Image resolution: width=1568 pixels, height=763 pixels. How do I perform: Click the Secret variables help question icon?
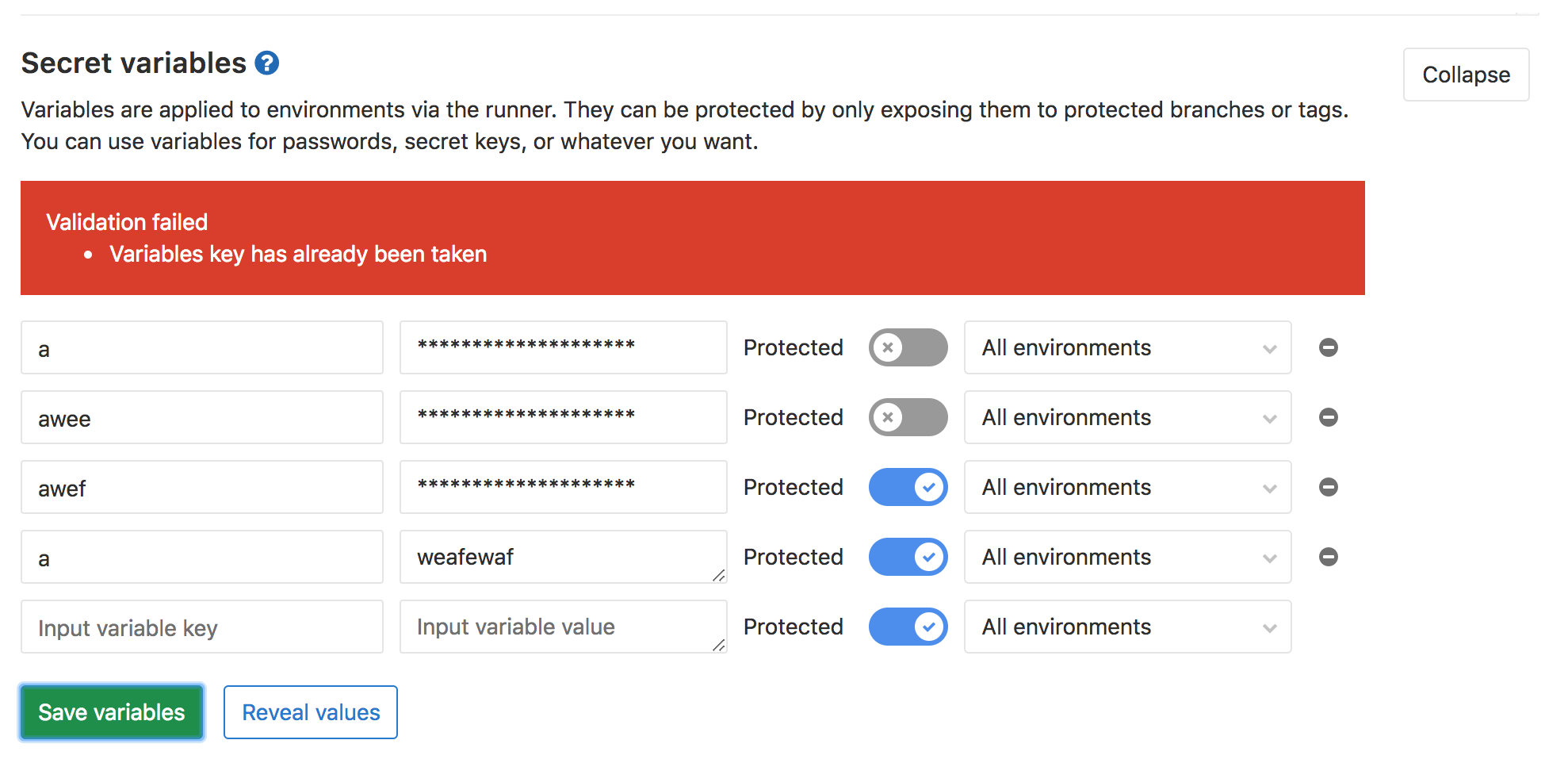(267, 63)
